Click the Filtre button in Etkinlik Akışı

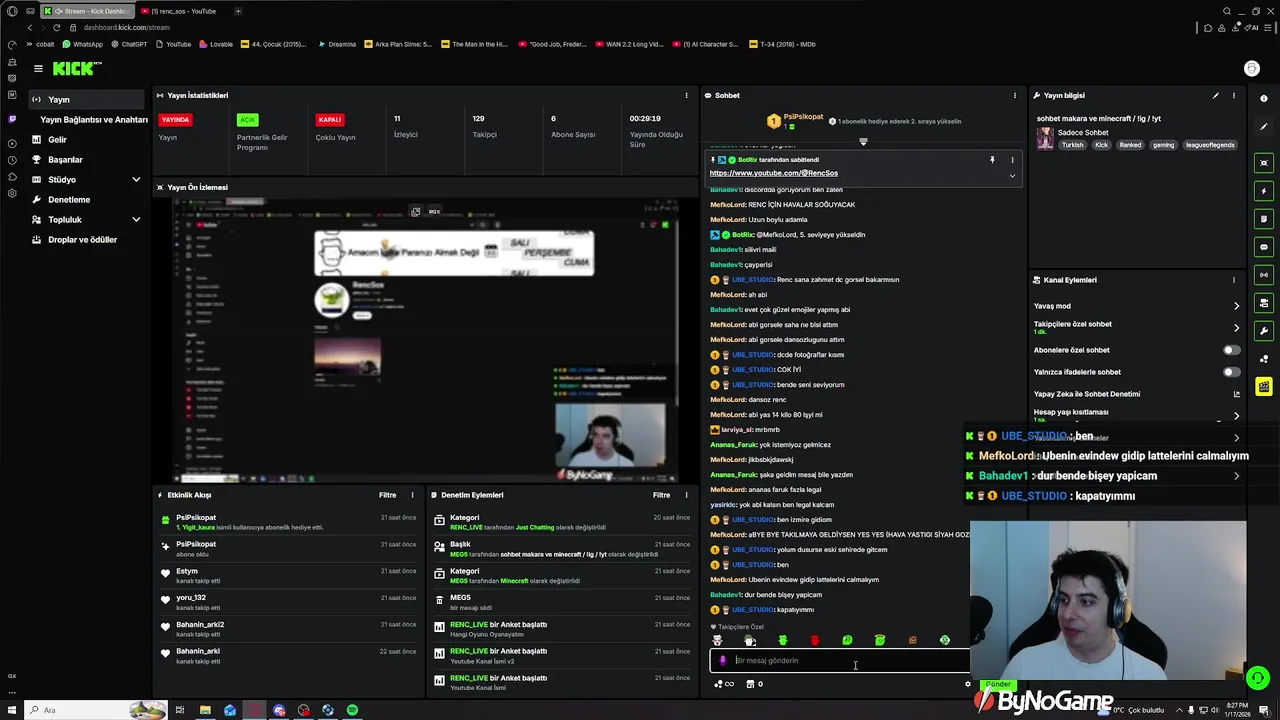388,495
